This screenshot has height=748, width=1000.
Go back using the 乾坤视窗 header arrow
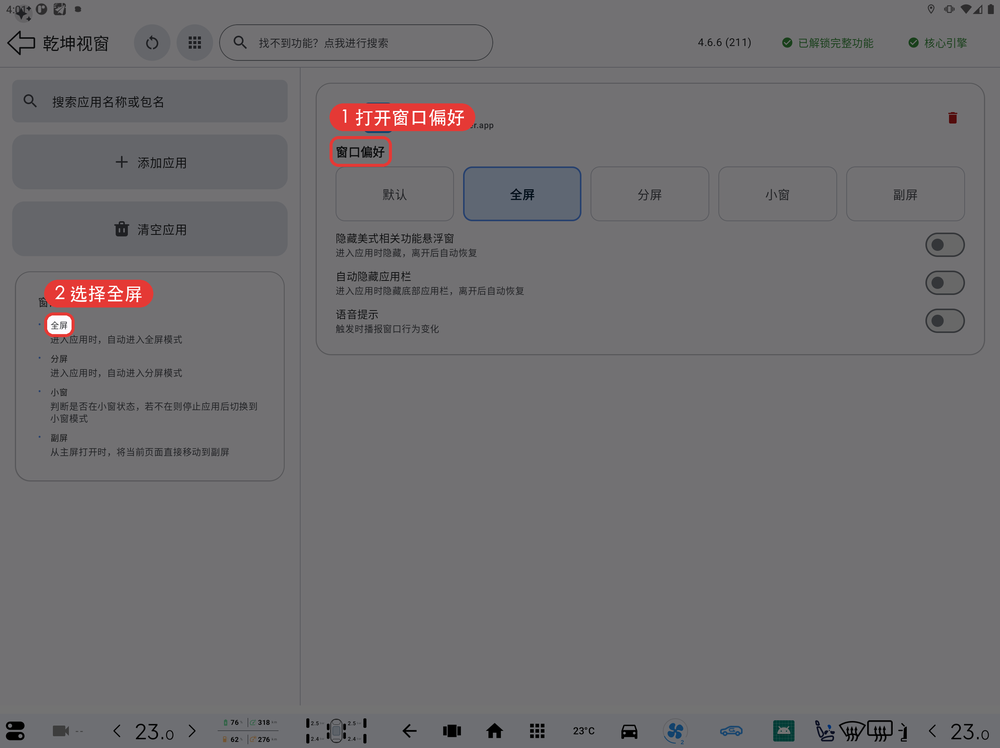pos(21,43)
